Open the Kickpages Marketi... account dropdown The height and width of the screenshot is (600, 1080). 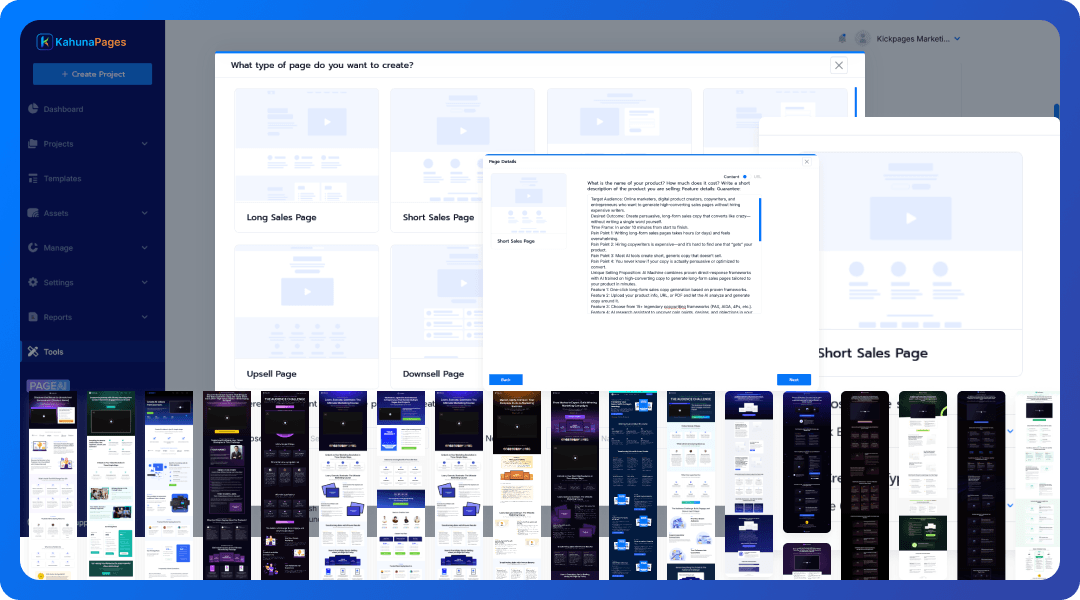tap(918, 39)
